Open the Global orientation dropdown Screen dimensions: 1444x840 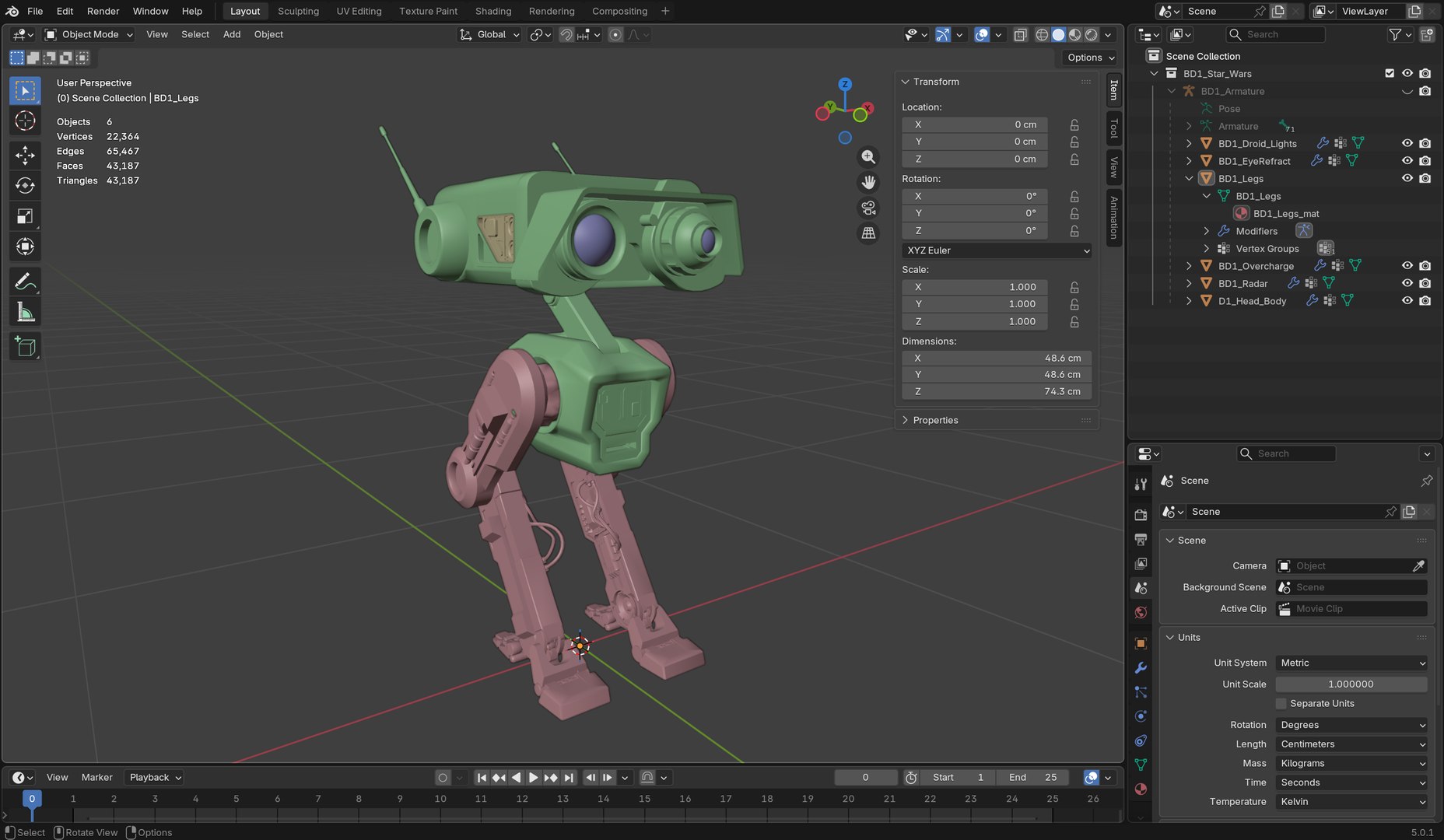coord(489,34)
